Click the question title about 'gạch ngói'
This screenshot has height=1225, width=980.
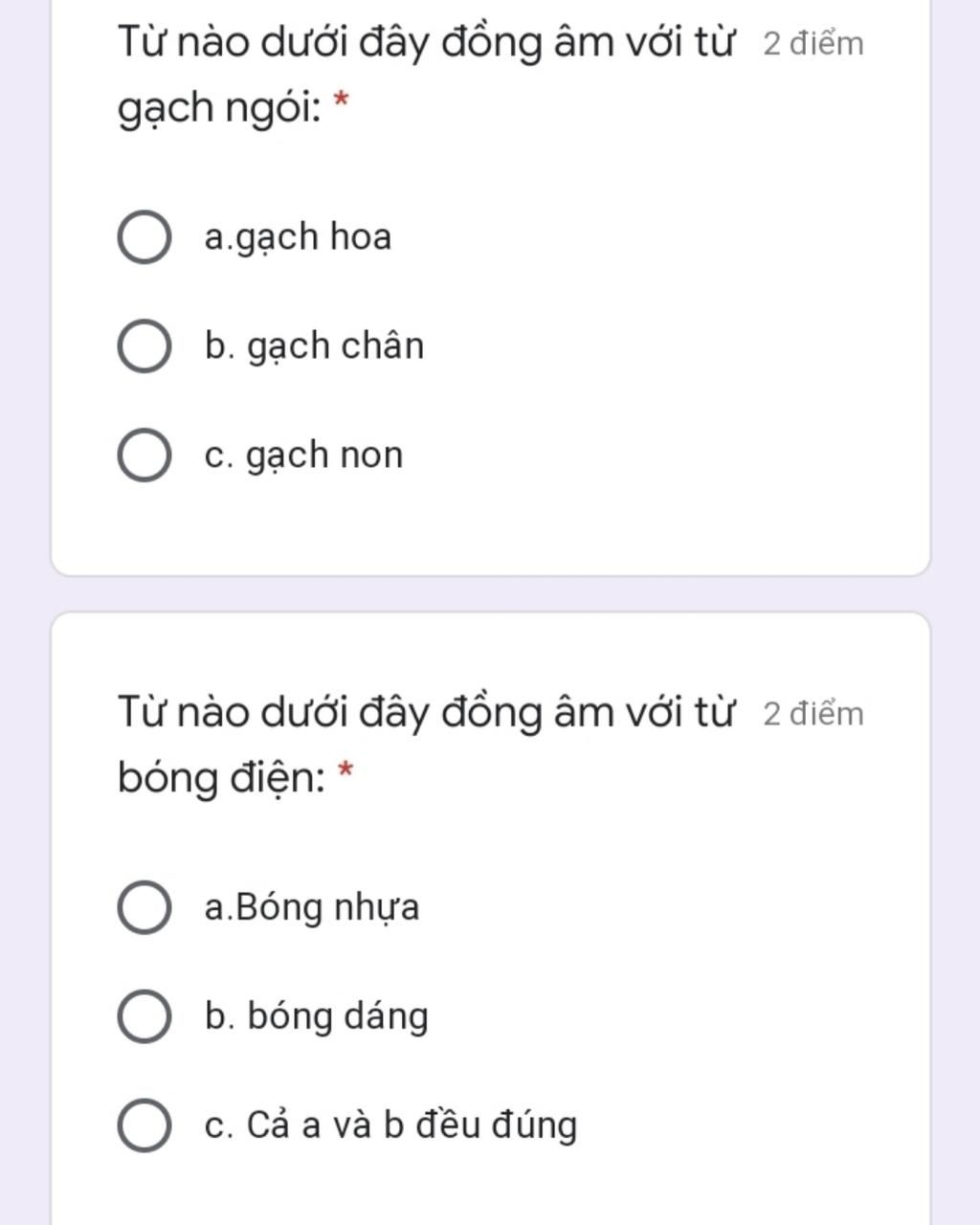426,75
